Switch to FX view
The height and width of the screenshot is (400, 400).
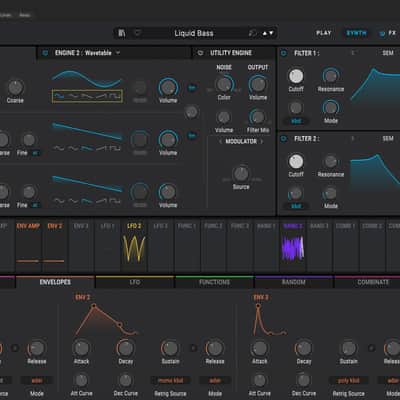point(392,33)
